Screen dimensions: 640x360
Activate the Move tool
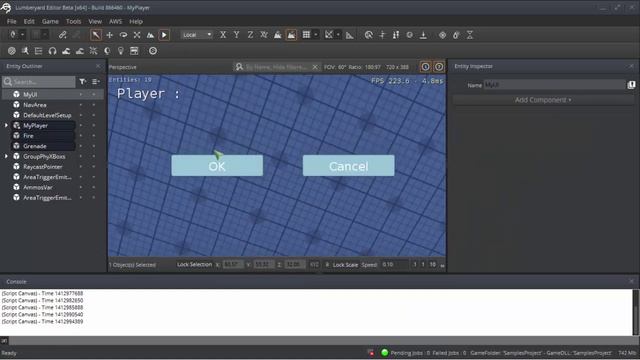coord(109,35)
